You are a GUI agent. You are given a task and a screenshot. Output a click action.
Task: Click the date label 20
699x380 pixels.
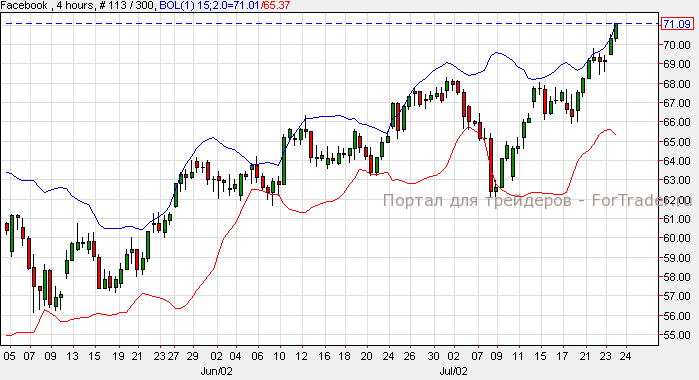coord(366,356)
